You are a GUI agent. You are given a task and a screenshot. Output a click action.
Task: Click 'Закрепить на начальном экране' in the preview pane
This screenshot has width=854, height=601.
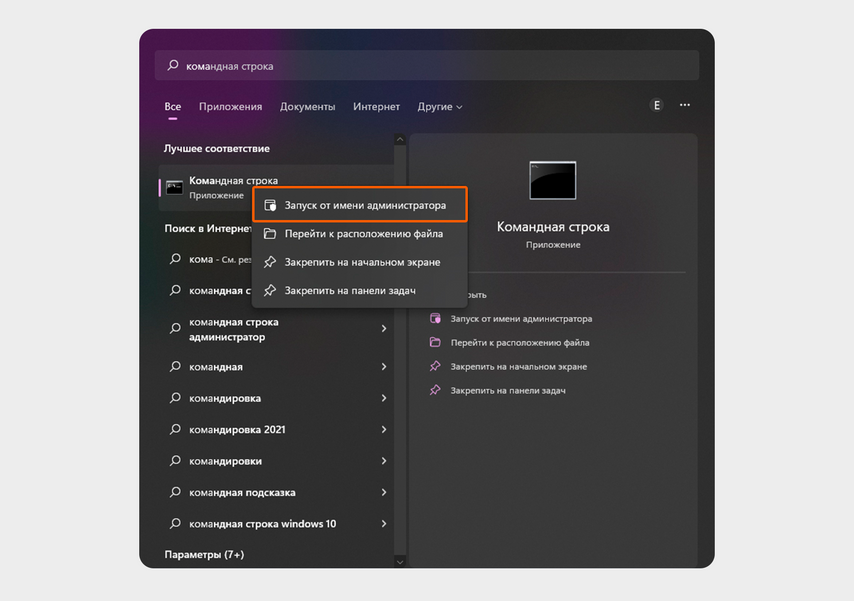tap(518, 367)
